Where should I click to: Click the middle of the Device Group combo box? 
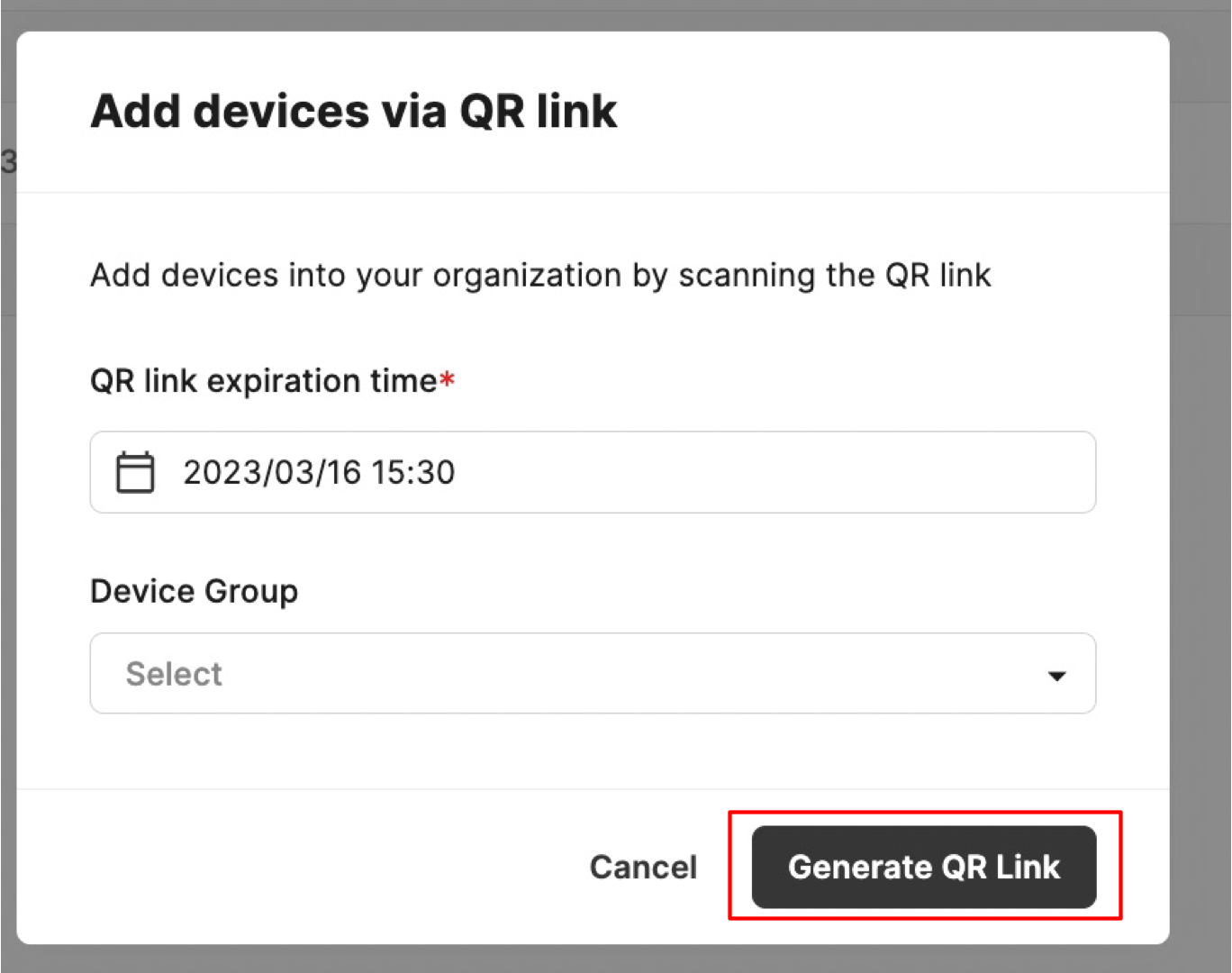pos(592,673)
